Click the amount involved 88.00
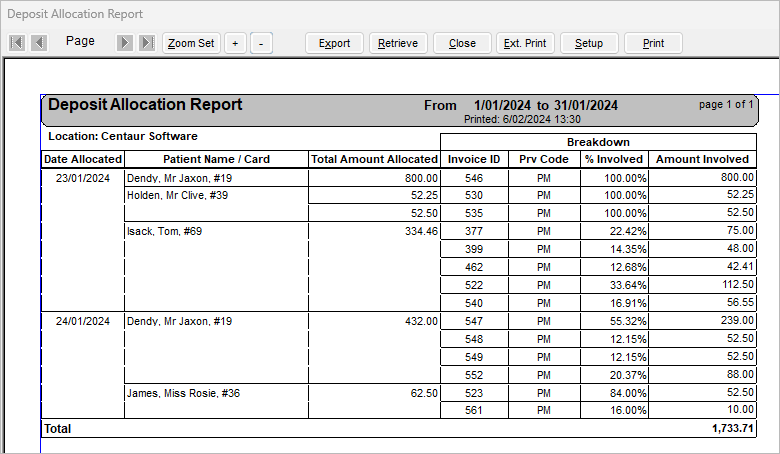Viewport: 780px width, 454px height. pos(741,374)
